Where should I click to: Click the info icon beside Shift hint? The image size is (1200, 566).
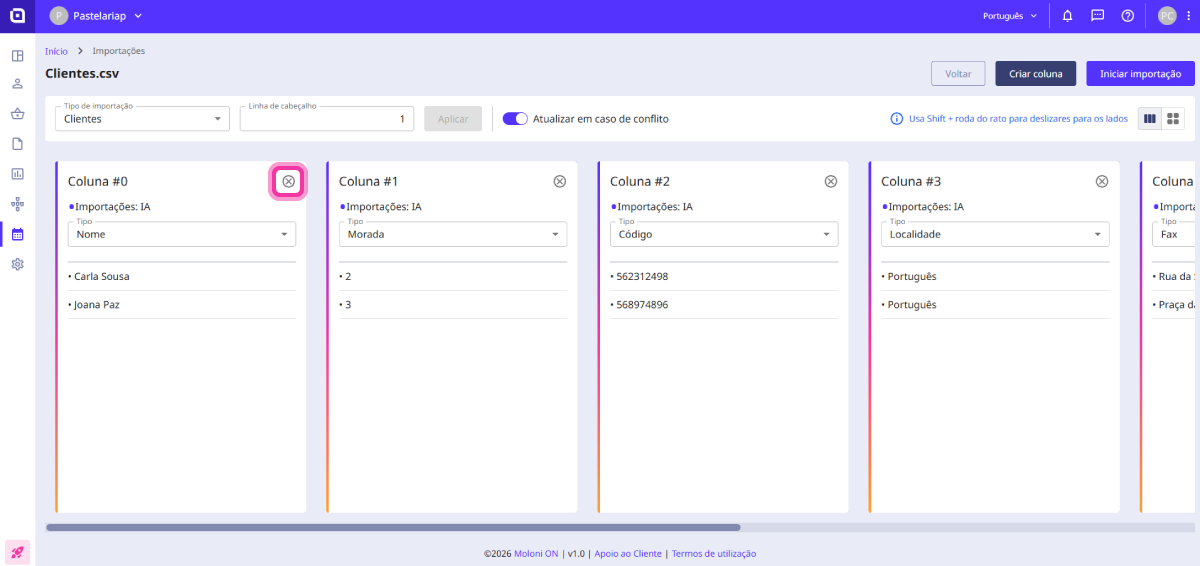point(897,118)
